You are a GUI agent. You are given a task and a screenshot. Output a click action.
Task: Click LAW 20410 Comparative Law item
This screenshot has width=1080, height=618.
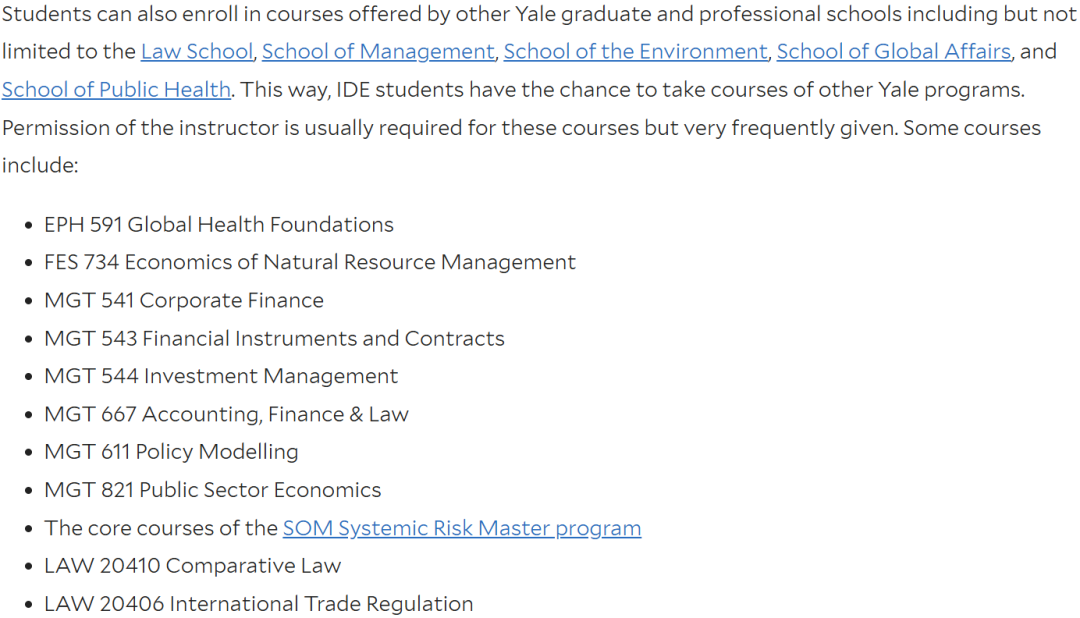pos(192,566)
